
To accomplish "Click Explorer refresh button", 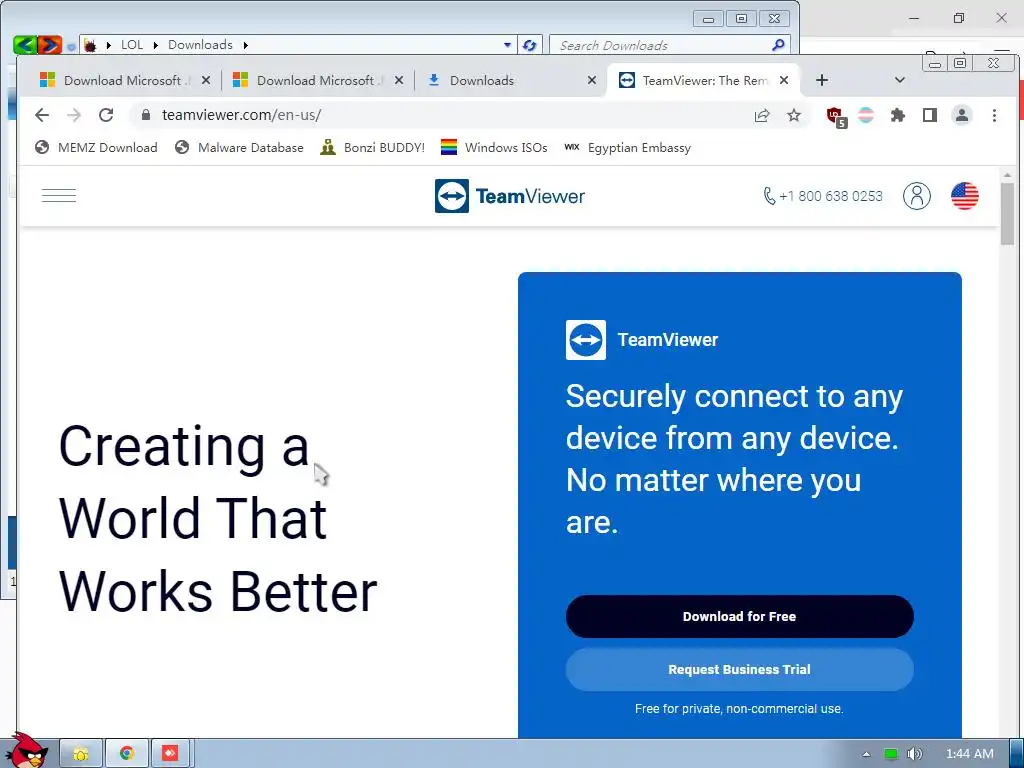I will (x=529, y=45).
